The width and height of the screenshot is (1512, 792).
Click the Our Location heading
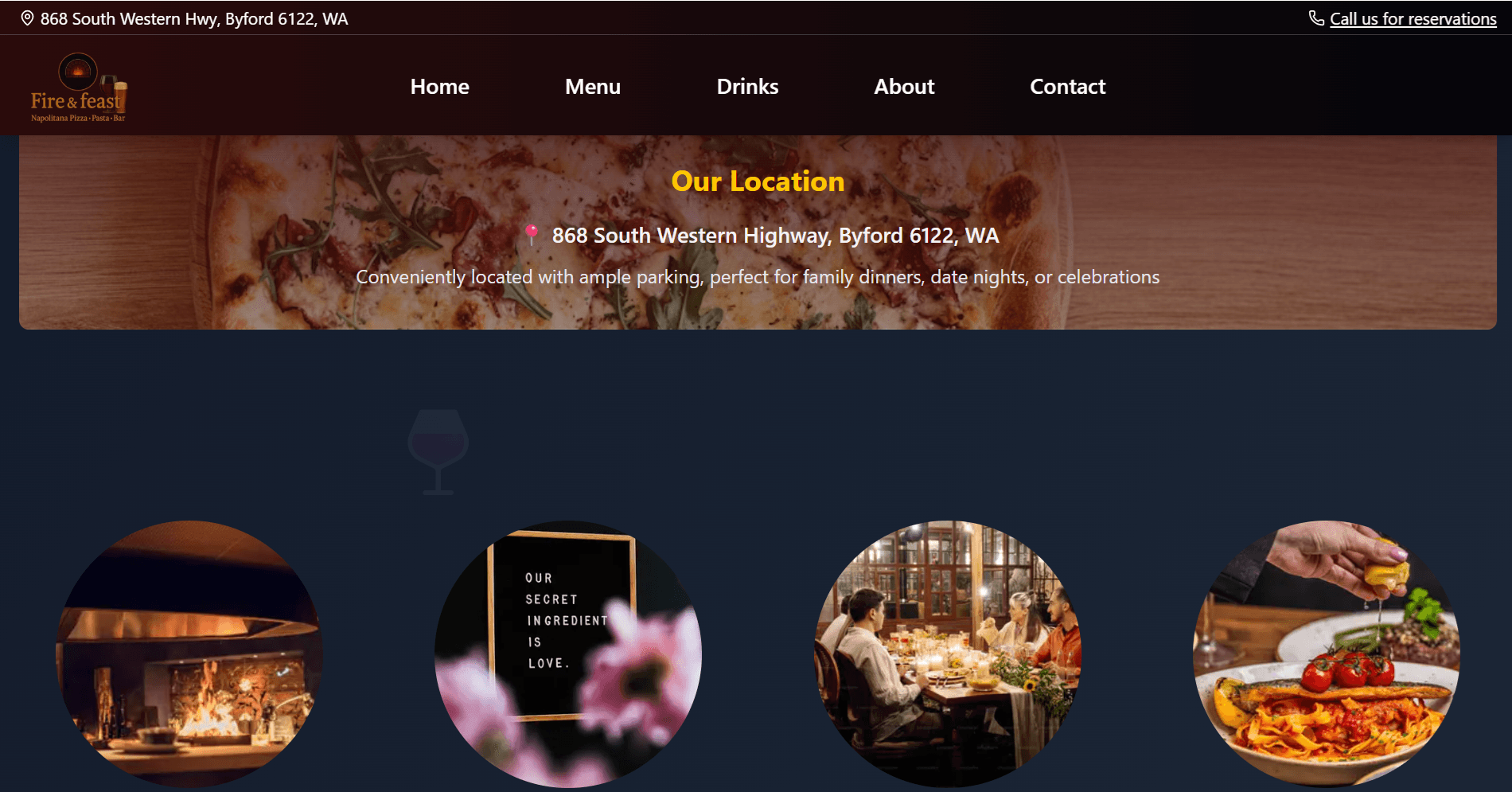coord(758,181)
